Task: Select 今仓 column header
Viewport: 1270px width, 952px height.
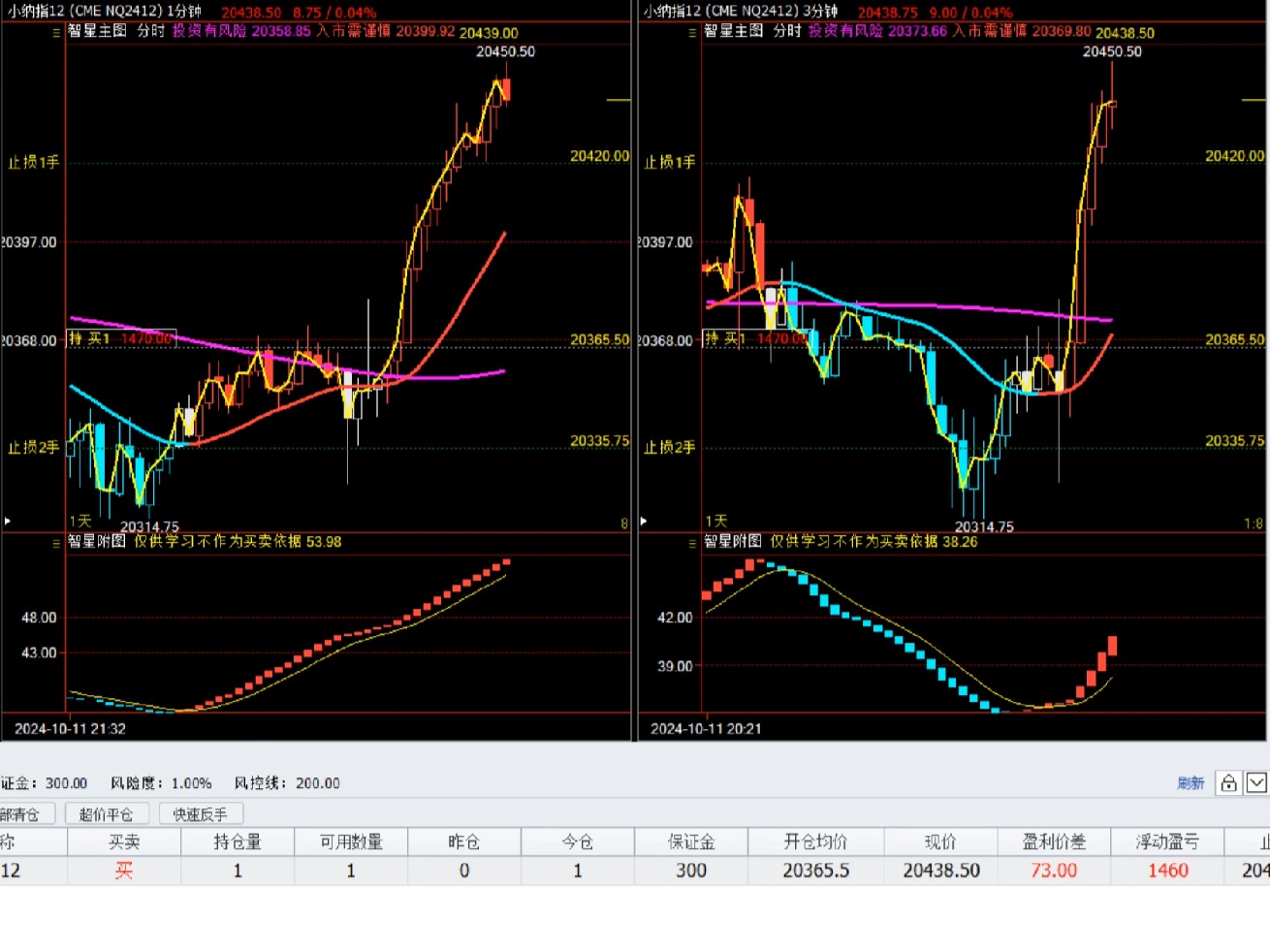Action: tap(578, 842)
